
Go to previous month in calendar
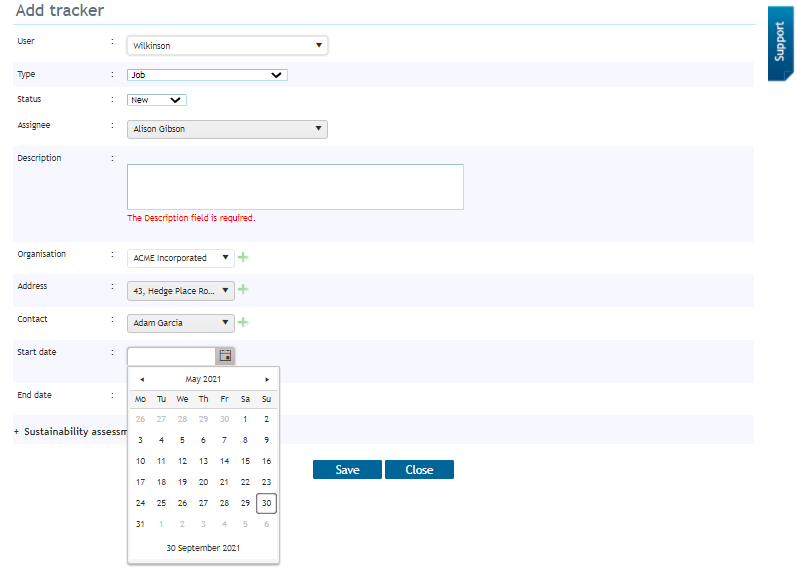tap(142, 379)
